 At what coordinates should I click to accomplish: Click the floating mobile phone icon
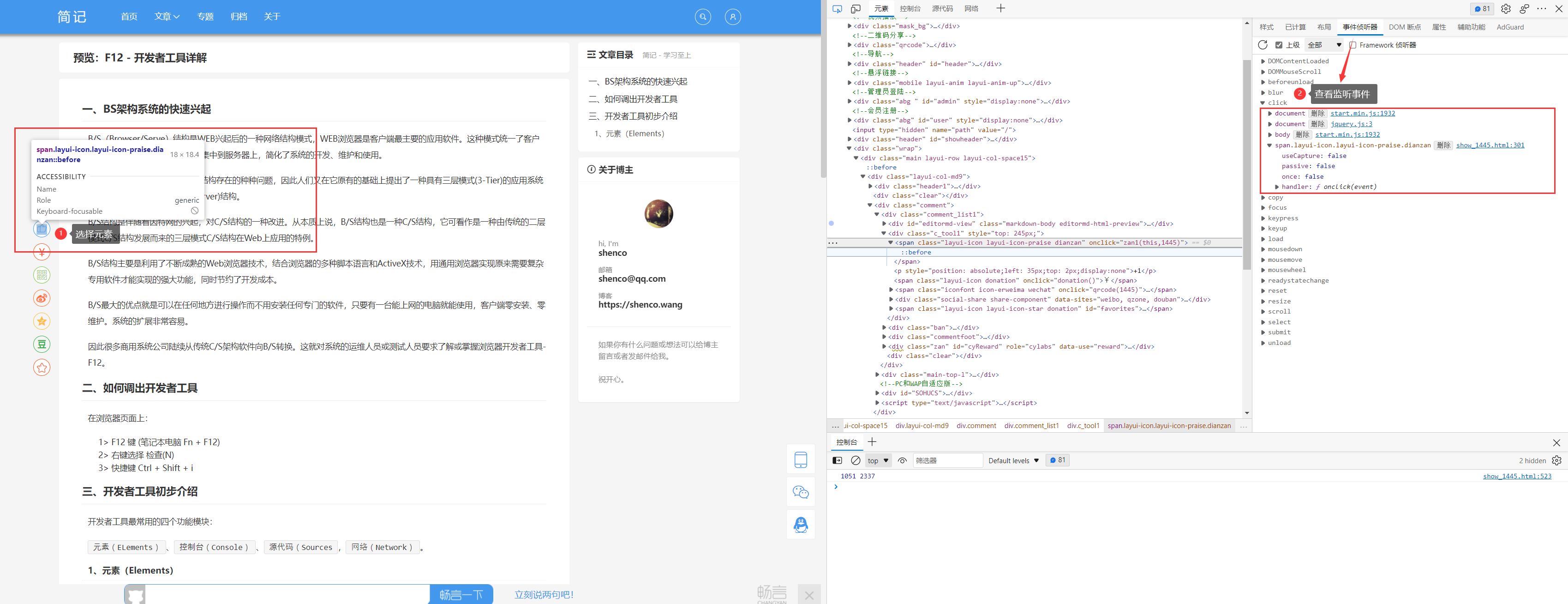801,460
